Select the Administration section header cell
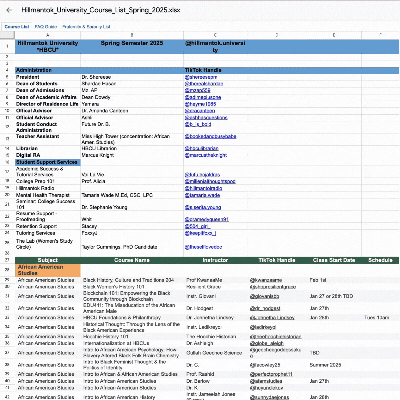Image resolution: width=400 pixels, height=400 pixels. [x=48, y=70]
